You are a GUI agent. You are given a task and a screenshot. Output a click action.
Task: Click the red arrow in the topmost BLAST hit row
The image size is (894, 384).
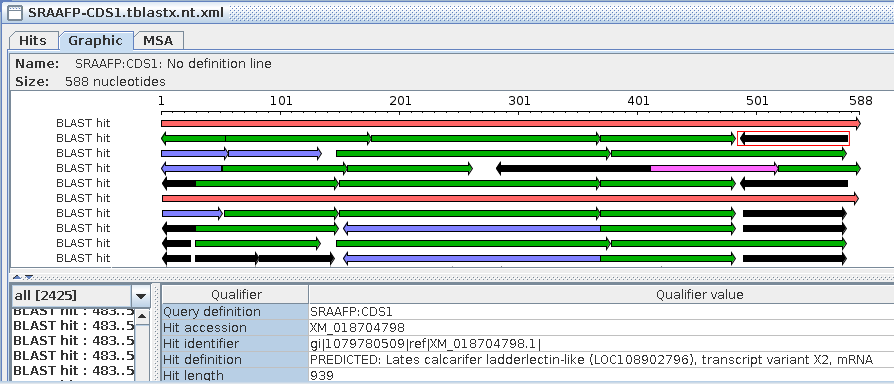tap(511, 123)
